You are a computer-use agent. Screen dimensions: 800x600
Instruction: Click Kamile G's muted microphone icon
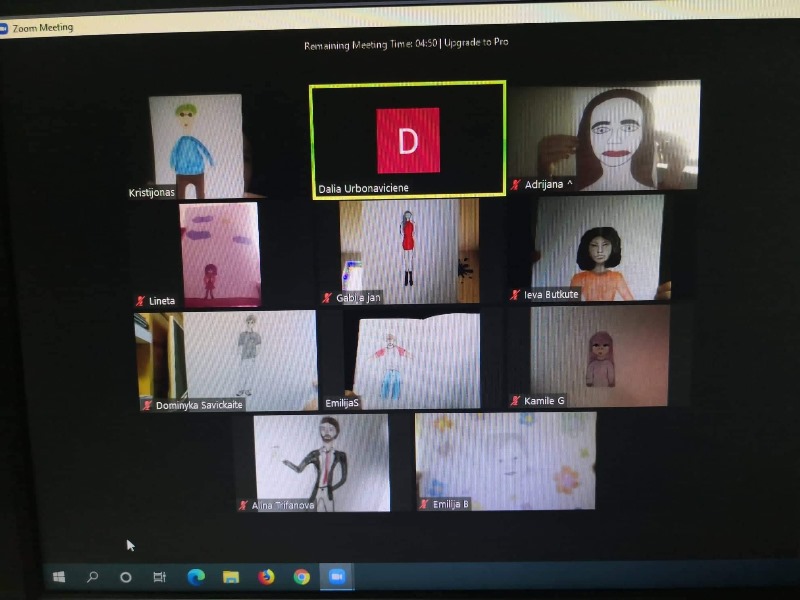tap(515, 401)
